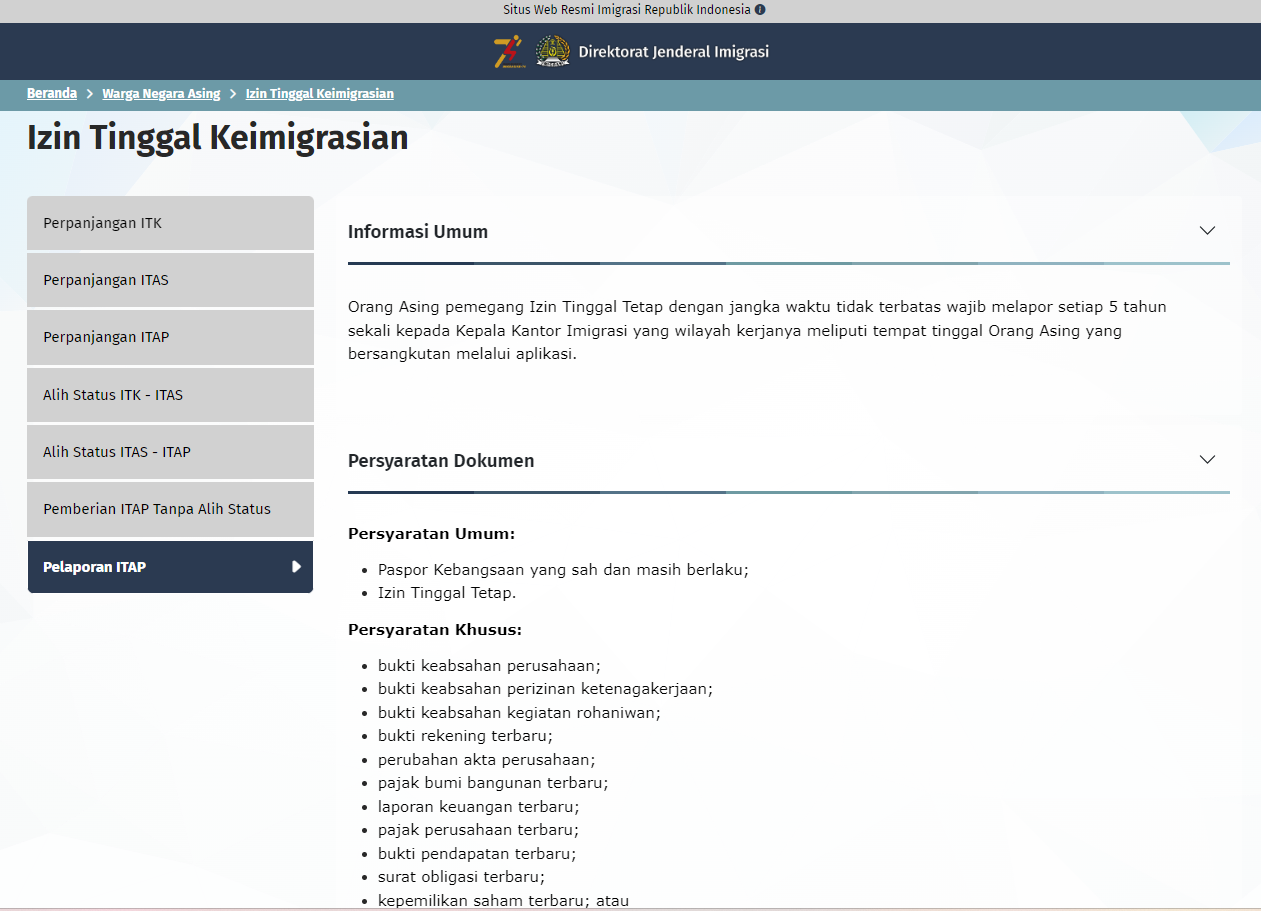Collapse the Informasi Umum section chevron
This screenshot has height=911, width=1261.
pyautogui.click(x=1207, y=231)
